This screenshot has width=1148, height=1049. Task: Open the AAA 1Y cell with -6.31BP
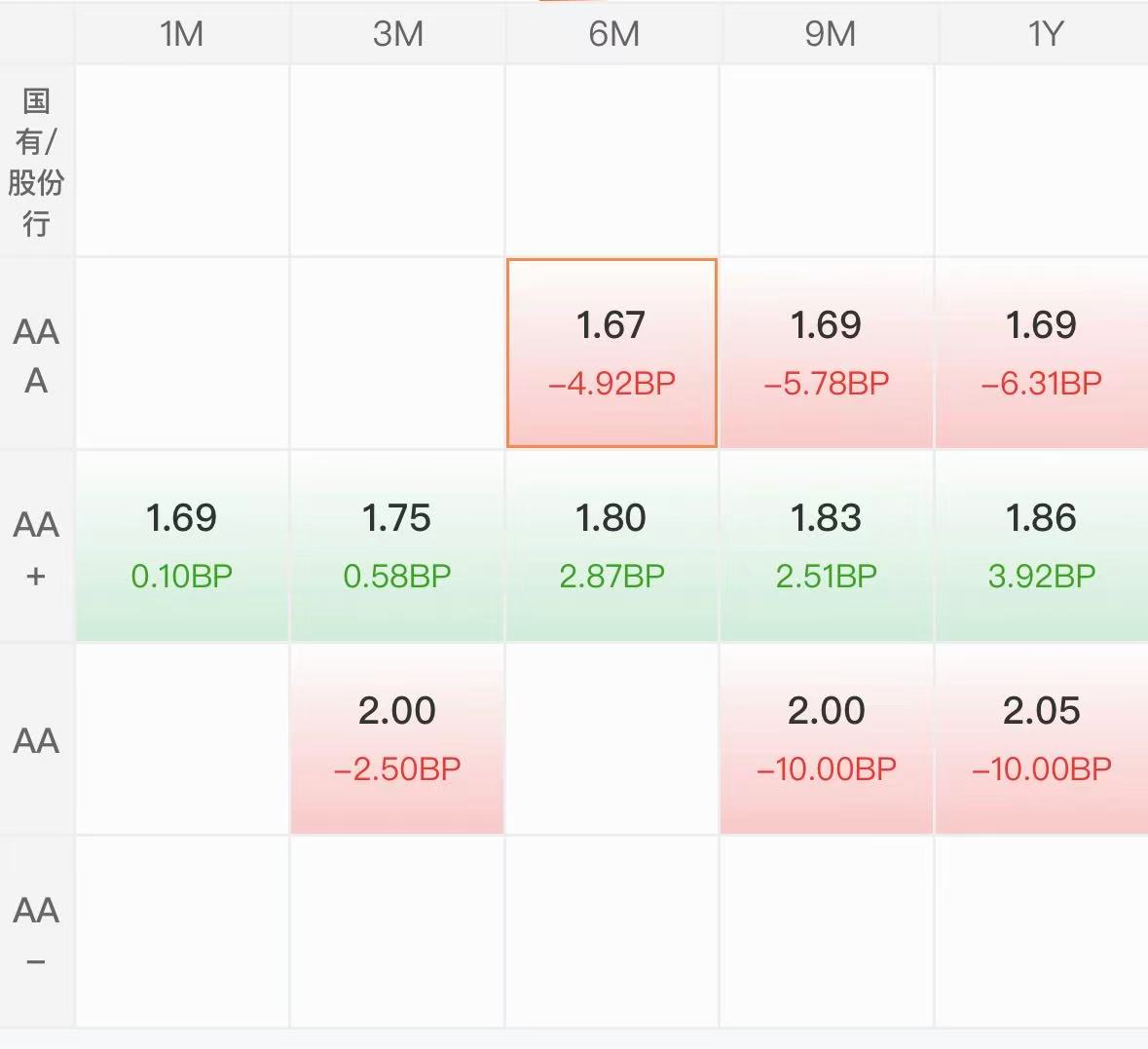(1041, 353)
